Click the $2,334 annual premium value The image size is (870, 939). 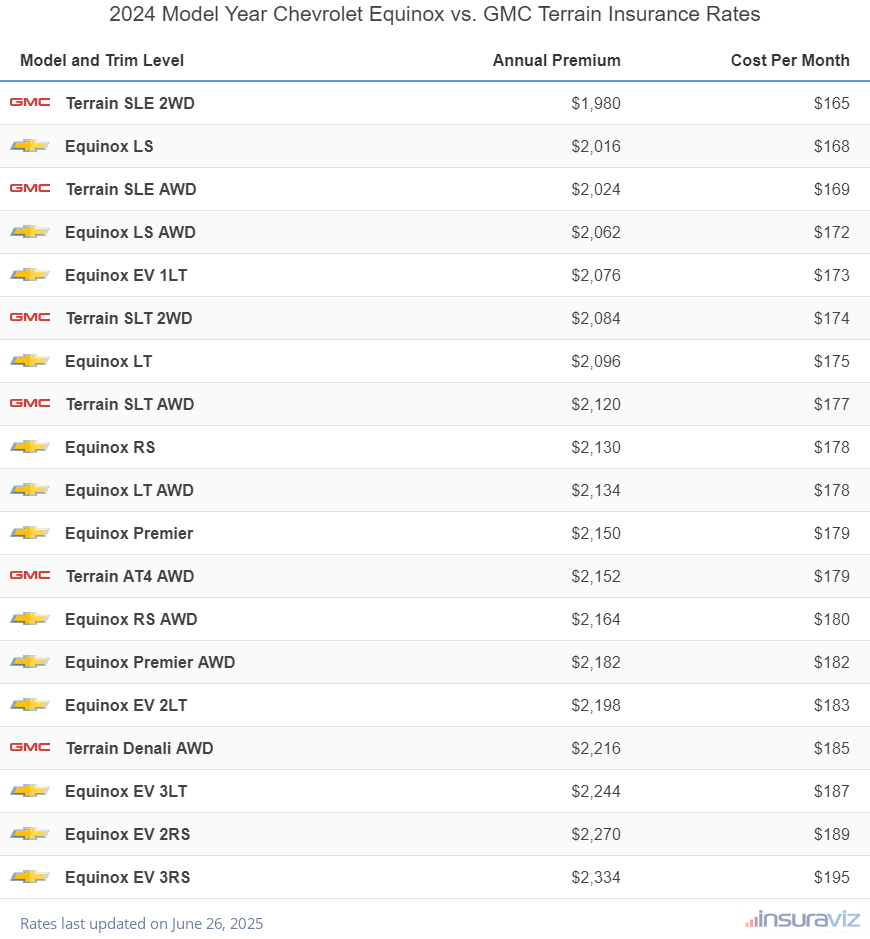click(596, 877)
